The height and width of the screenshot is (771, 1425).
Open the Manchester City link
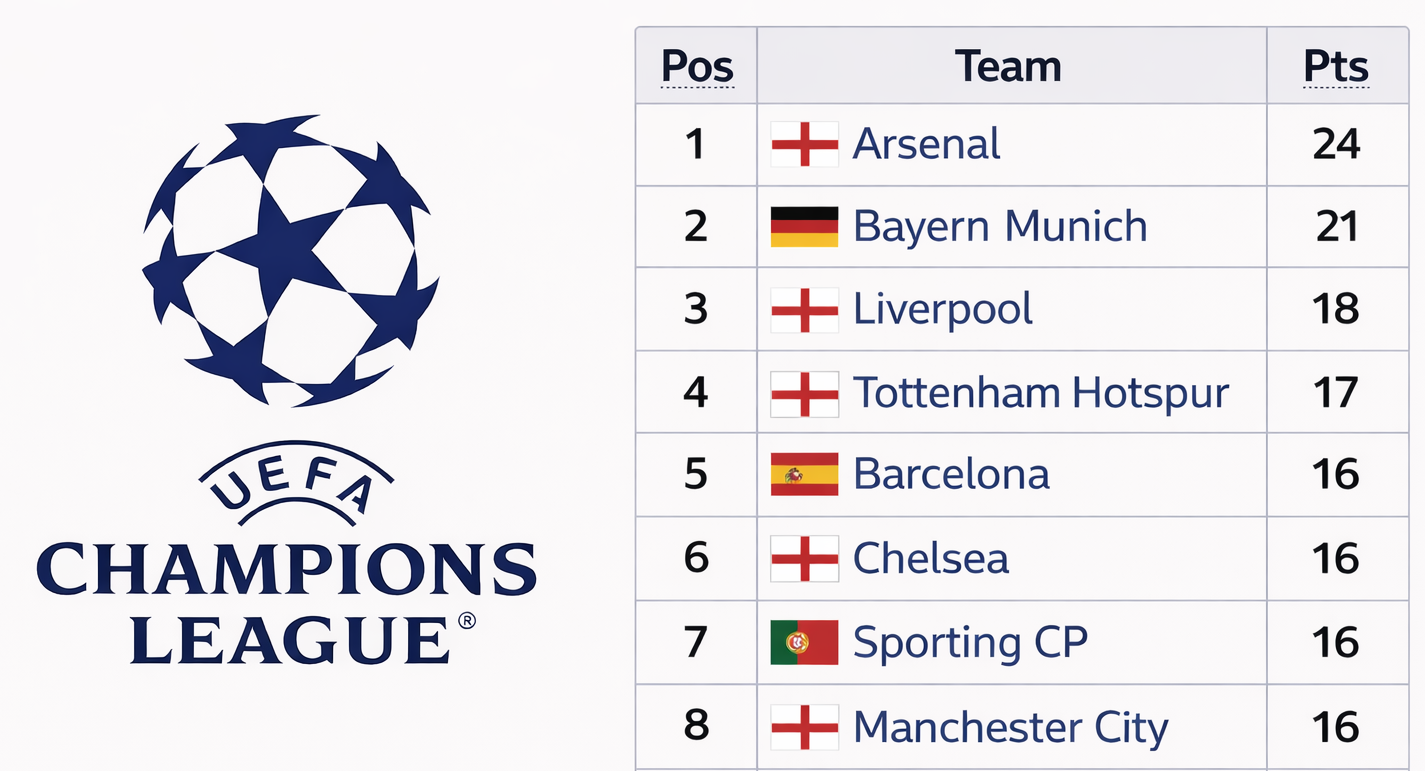click(x=1010, y=727)
